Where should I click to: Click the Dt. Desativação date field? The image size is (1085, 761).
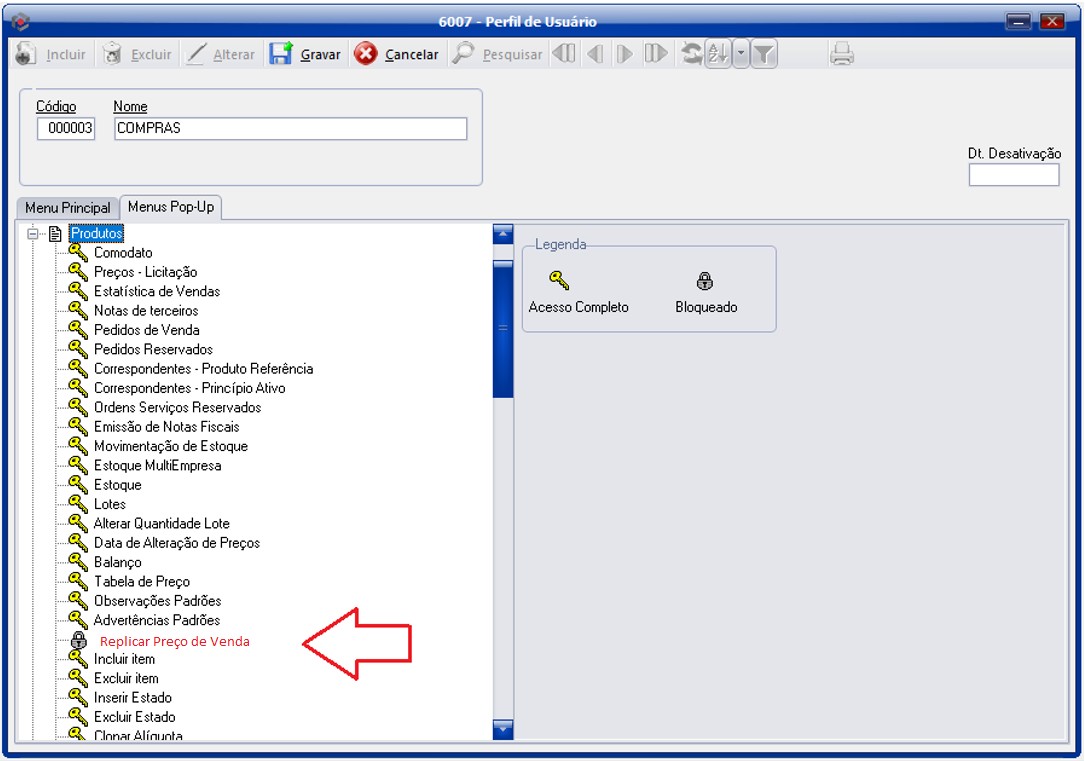pyautogui.click(x=1013, y=175)
